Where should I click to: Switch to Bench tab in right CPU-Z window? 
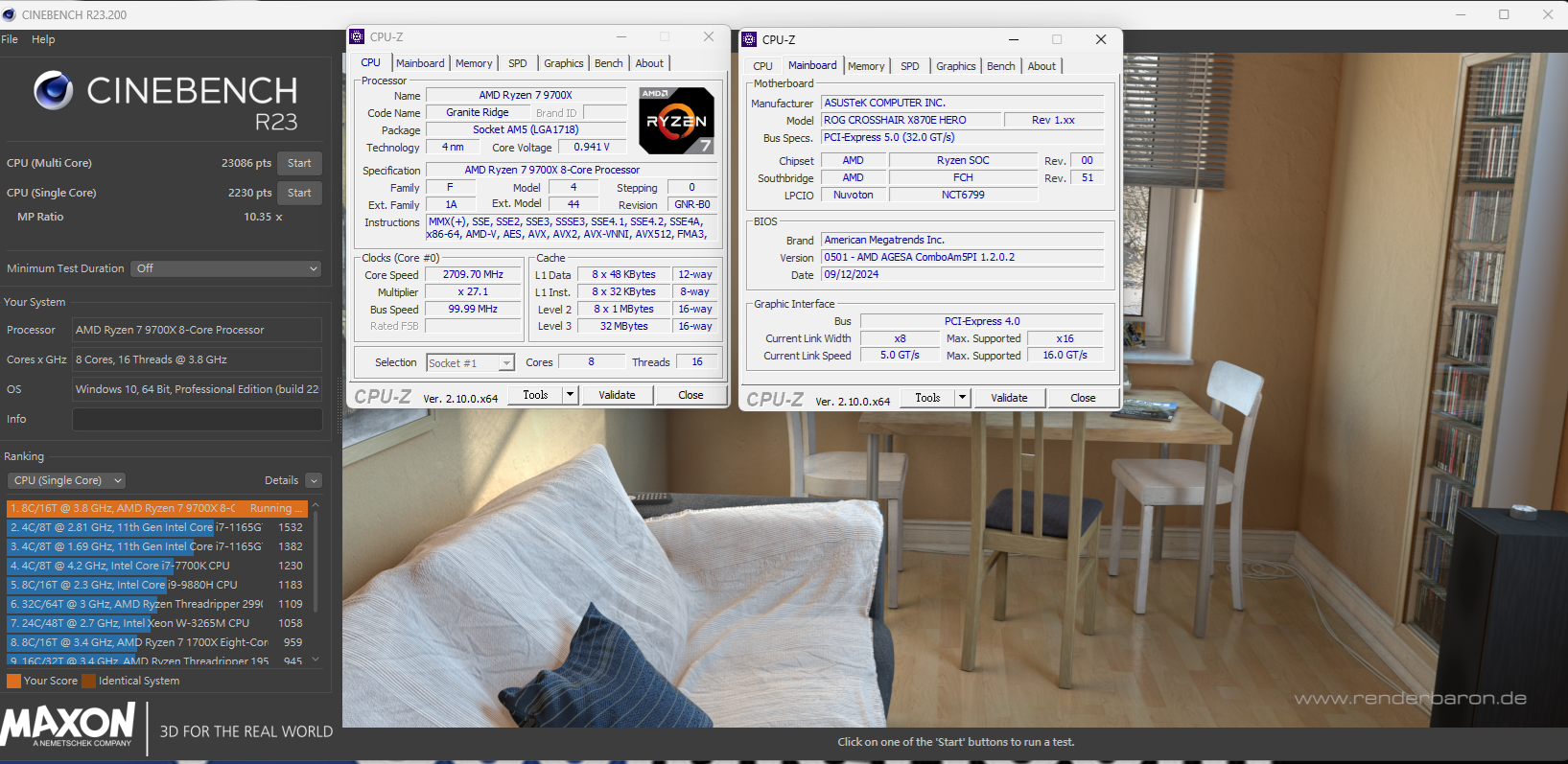point(1001,66)
